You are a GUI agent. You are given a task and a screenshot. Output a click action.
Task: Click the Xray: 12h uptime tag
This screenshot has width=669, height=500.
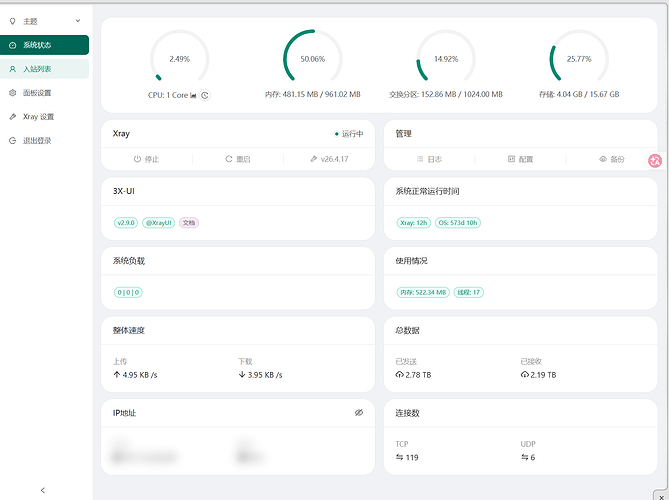(413, 223)
